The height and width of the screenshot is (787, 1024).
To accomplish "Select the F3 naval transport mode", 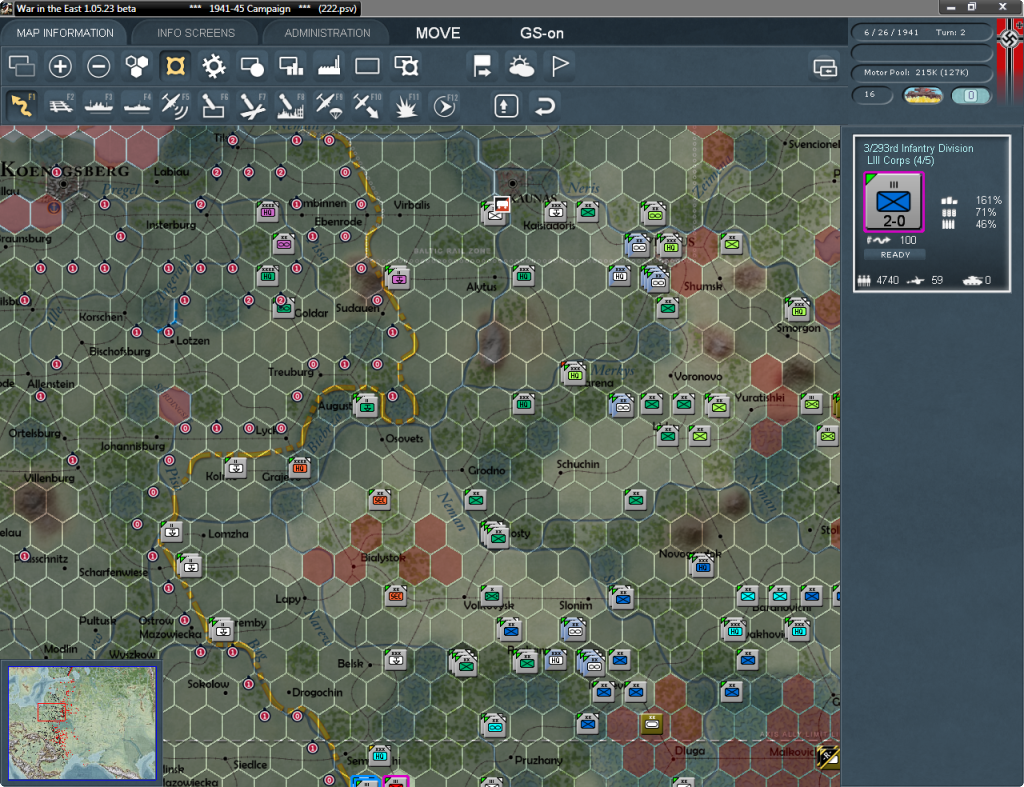I will point(99,105).
